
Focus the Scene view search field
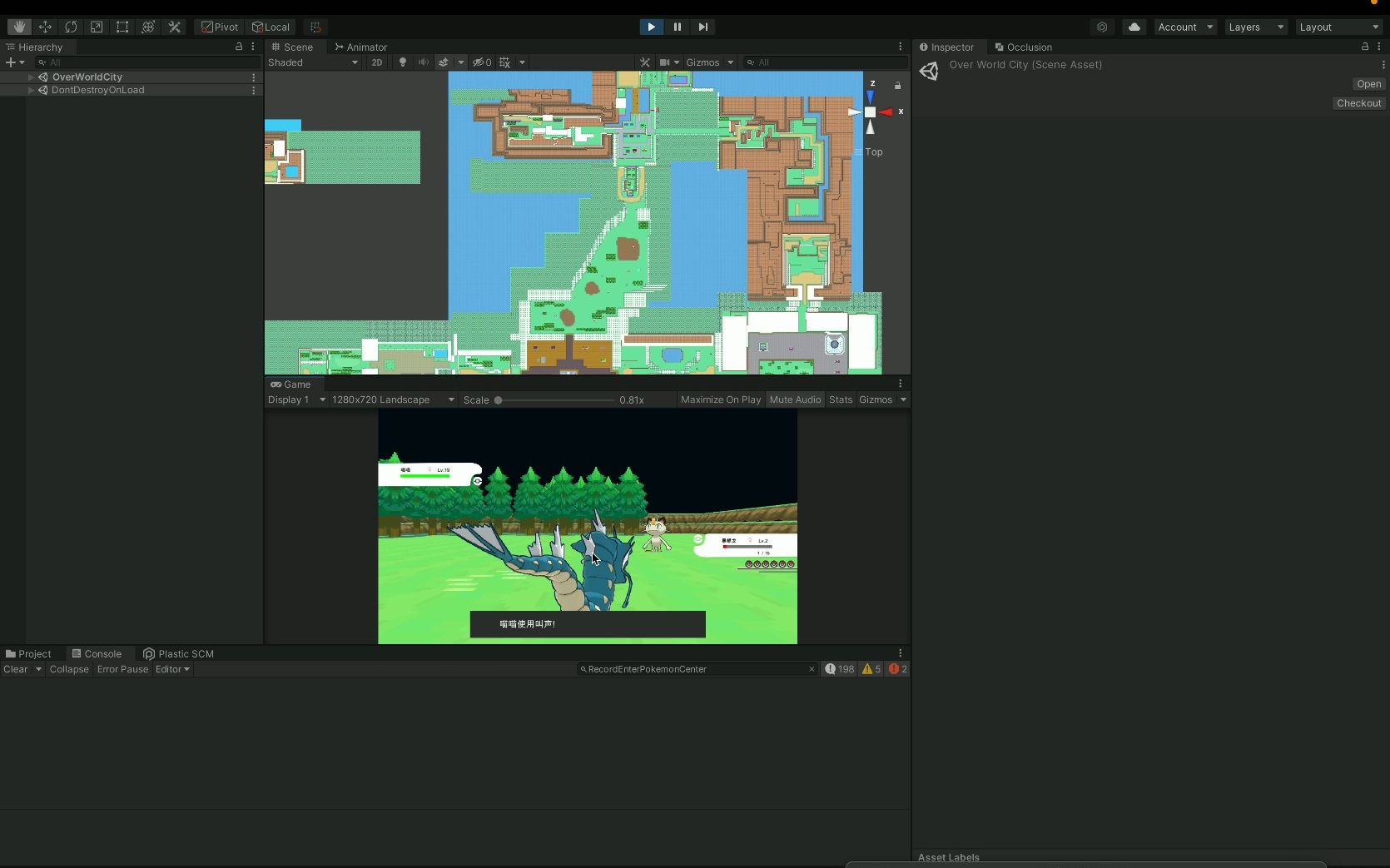(x=824, y=62)
